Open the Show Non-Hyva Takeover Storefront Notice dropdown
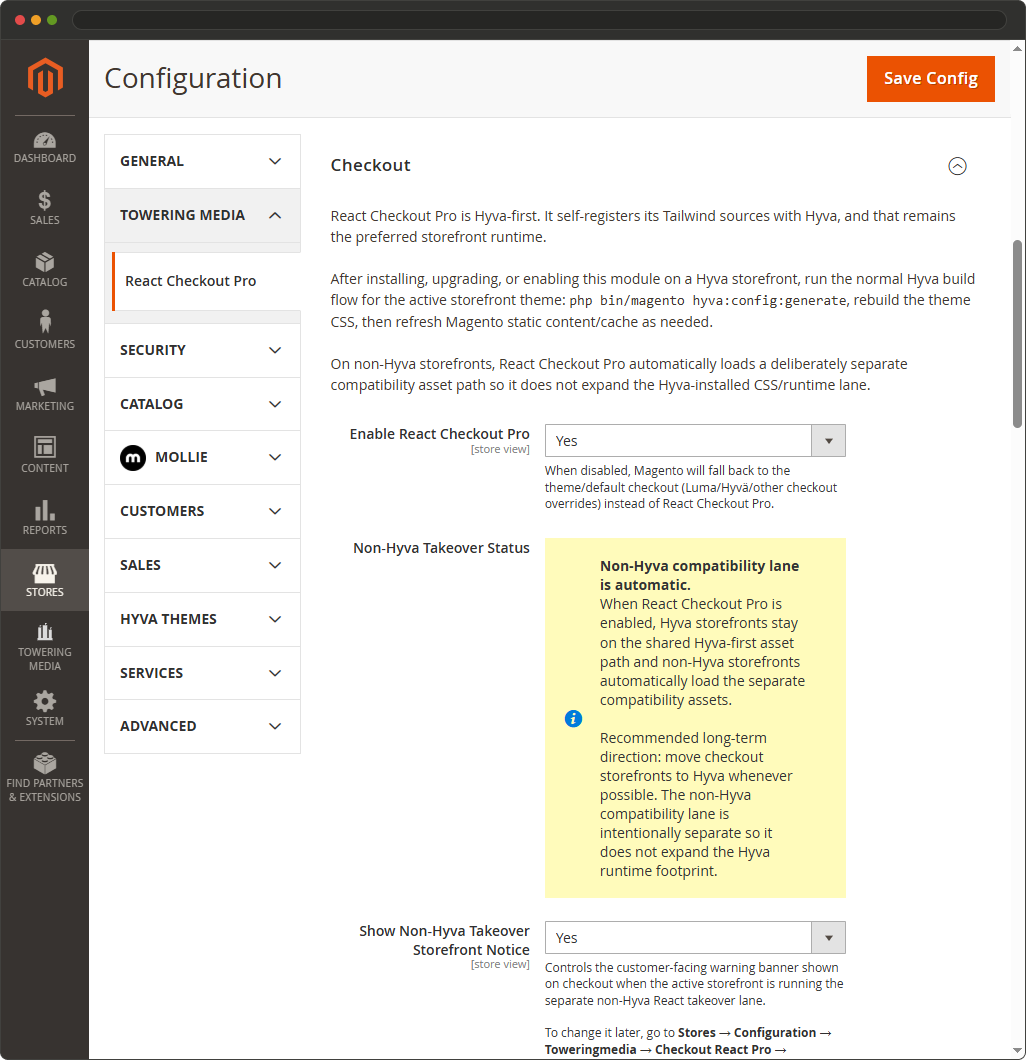 (x=695, y=938)
